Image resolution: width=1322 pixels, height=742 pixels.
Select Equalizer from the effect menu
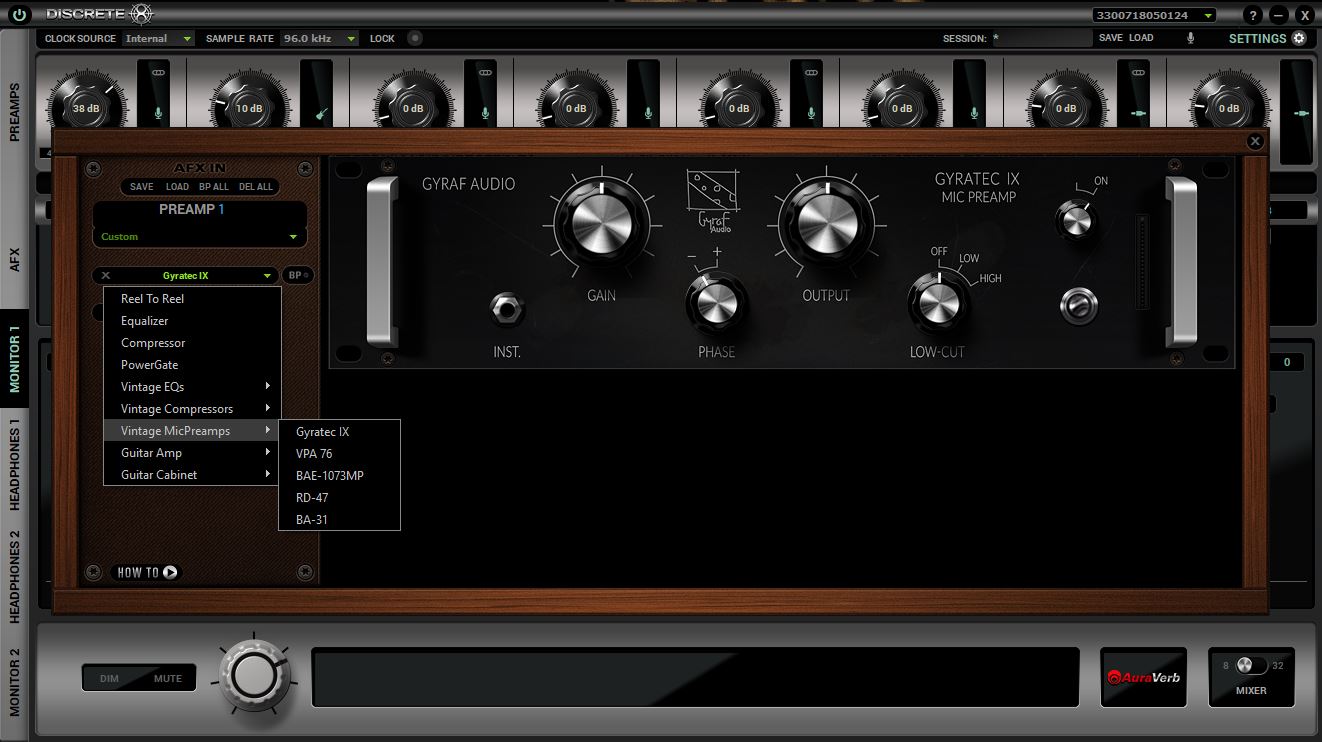tap(193, 321)
